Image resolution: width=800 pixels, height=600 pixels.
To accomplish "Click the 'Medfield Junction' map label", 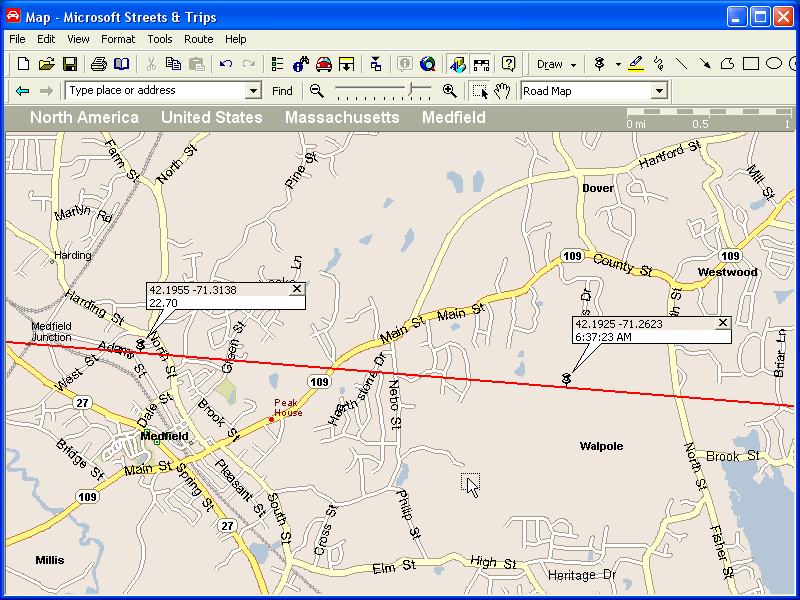I will (52, 332).
